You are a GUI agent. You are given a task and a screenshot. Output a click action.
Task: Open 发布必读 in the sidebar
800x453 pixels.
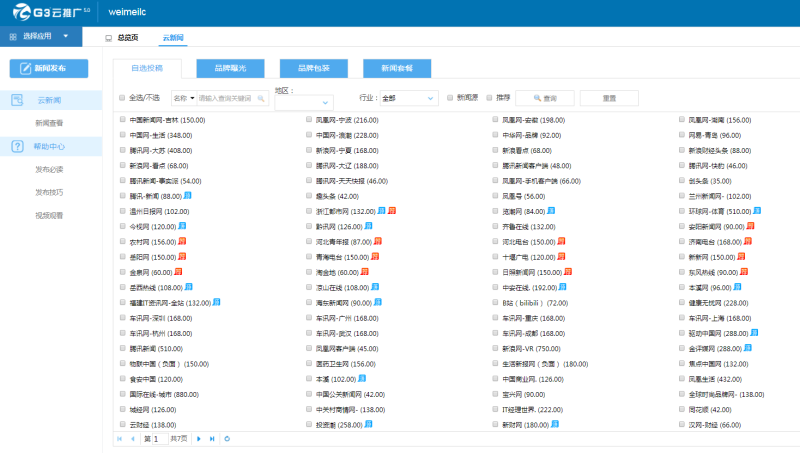click(x=49, y=169)
